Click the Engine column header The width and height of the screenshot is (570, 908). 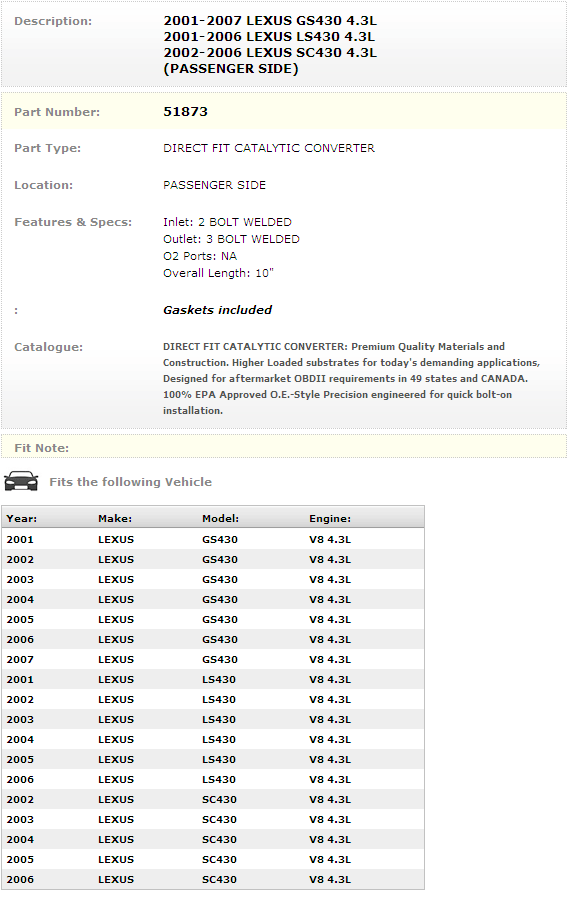(330, 518)
